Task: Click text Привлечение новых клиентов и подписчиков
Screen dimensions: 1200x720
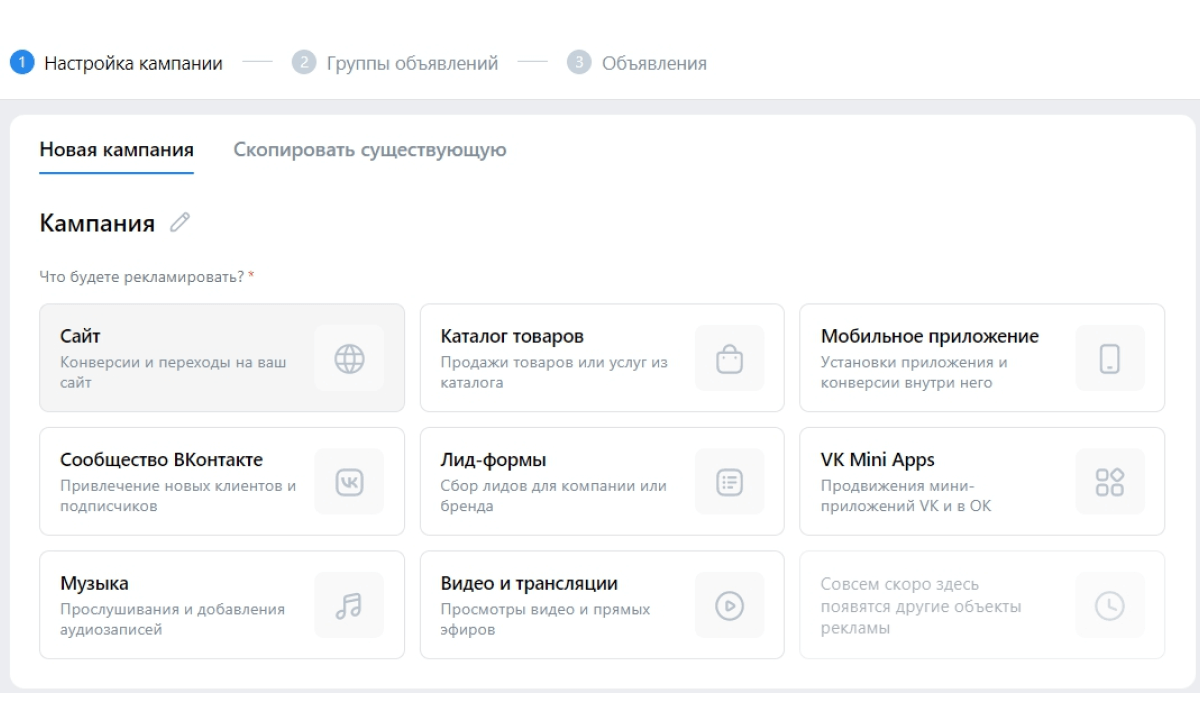Action: pos(178,496)
